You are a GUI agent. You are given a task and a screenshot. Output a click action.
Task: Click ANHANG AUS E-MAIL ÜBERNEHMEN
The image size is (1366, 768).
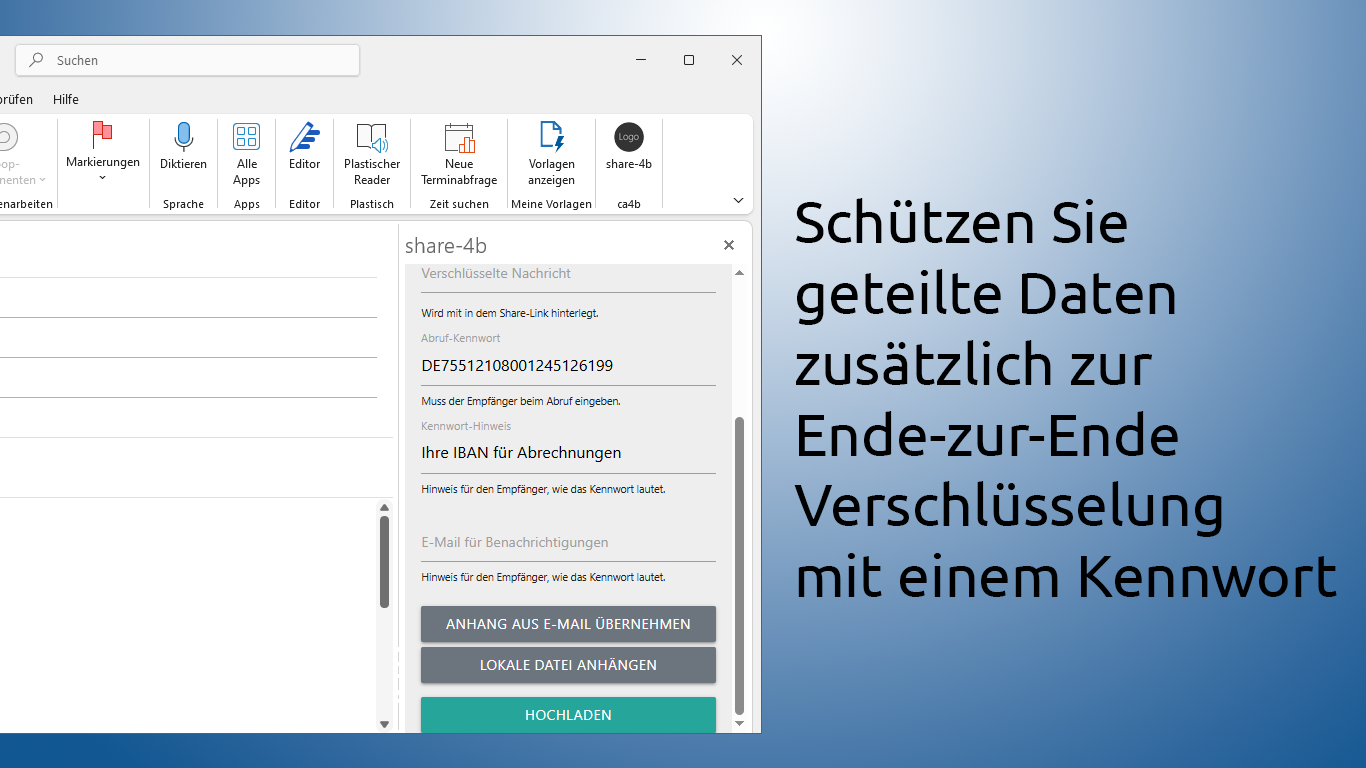[568, 624]
